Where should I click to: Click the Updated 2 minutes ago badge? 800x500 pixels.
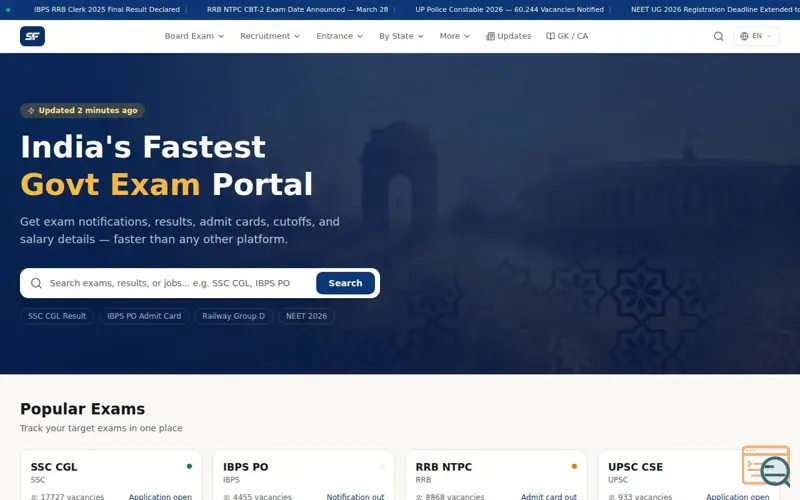coord(82,111)
